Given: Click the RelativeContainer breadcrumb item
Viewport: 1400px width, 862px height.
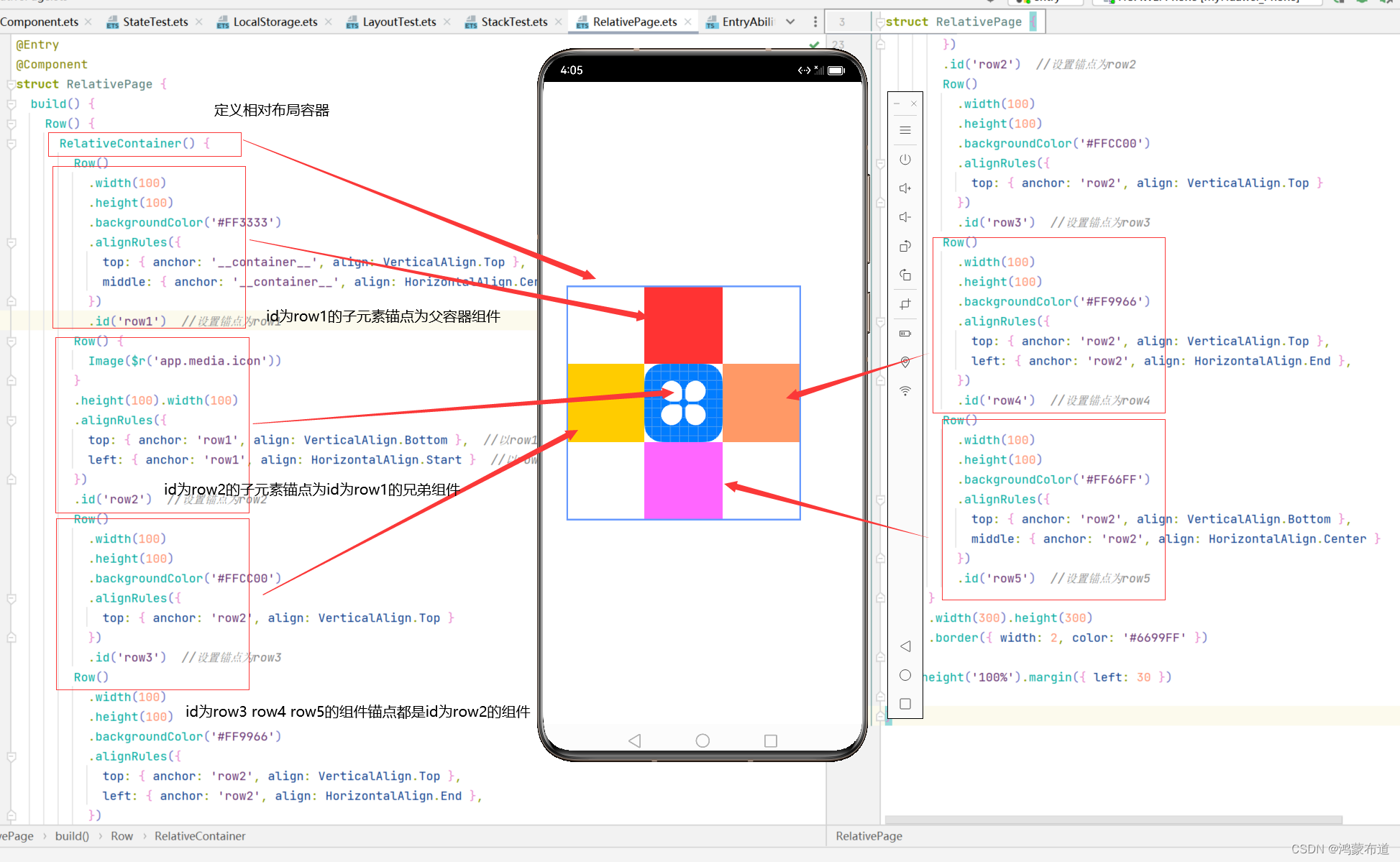Looking at the screenshot, I should (x=200, y=836).
